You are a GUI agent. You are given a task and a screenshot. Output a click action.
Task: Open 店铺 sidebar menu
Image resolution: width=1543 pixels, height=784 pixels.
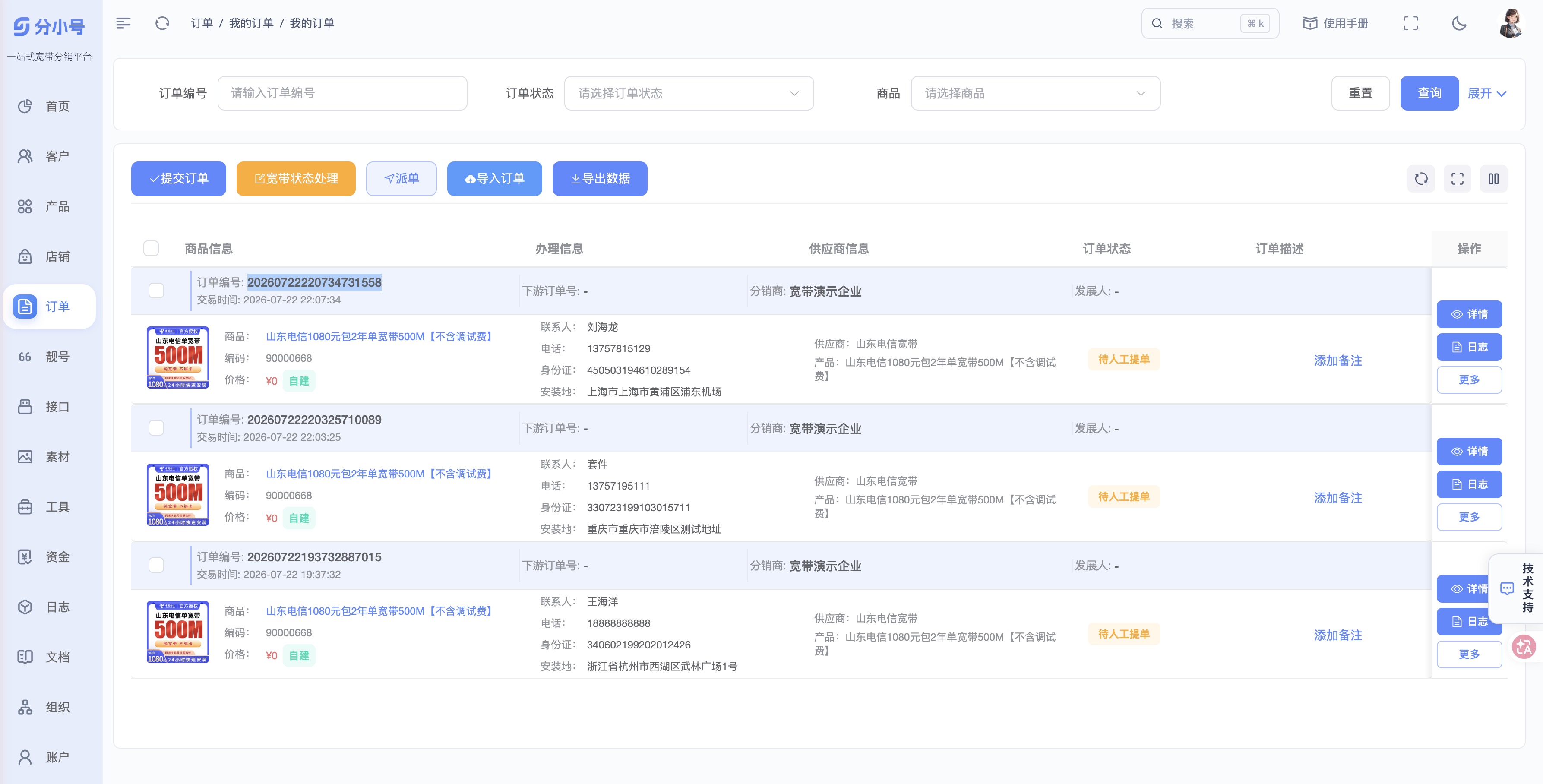coord(49,256)
